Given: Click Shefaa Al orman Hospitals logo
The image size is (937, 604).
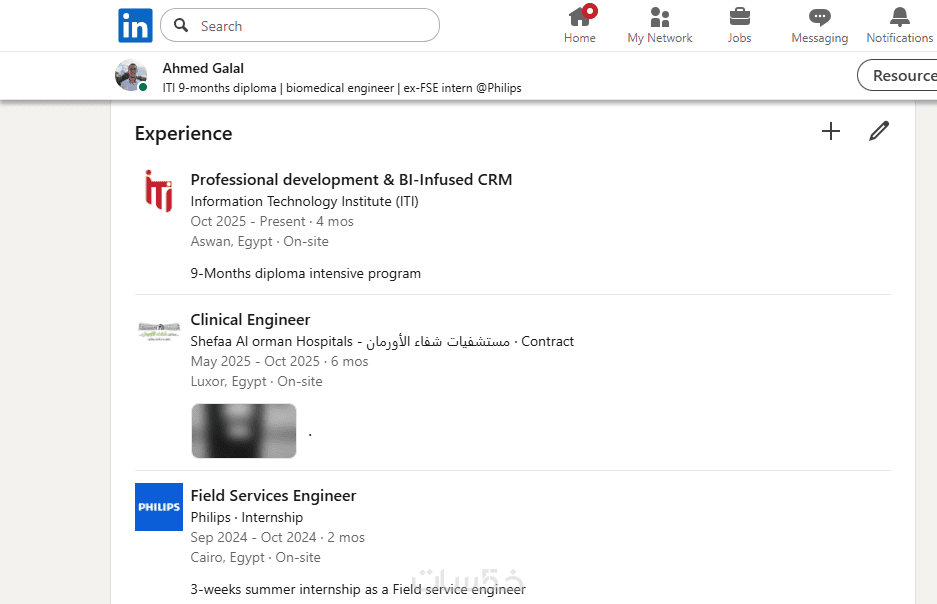Looking at the screenshot, I should point(159,331).
